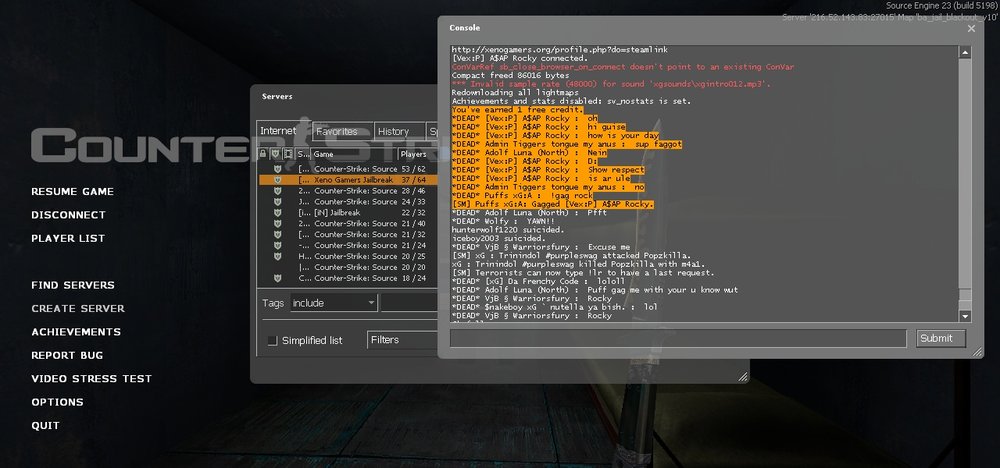Image resolution: width=1000 pixels, height=468 pixels.
Task: Click the VAC shield icon on the 18 / 24 row
Action: (277, 278)
